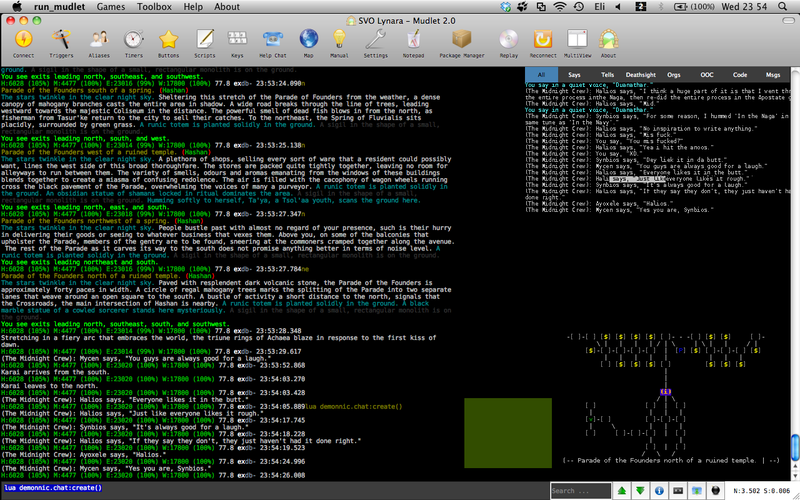This screenshot has width=800, height=500.
Task: Click the green search-up arrow button
Action: [622, 491]
